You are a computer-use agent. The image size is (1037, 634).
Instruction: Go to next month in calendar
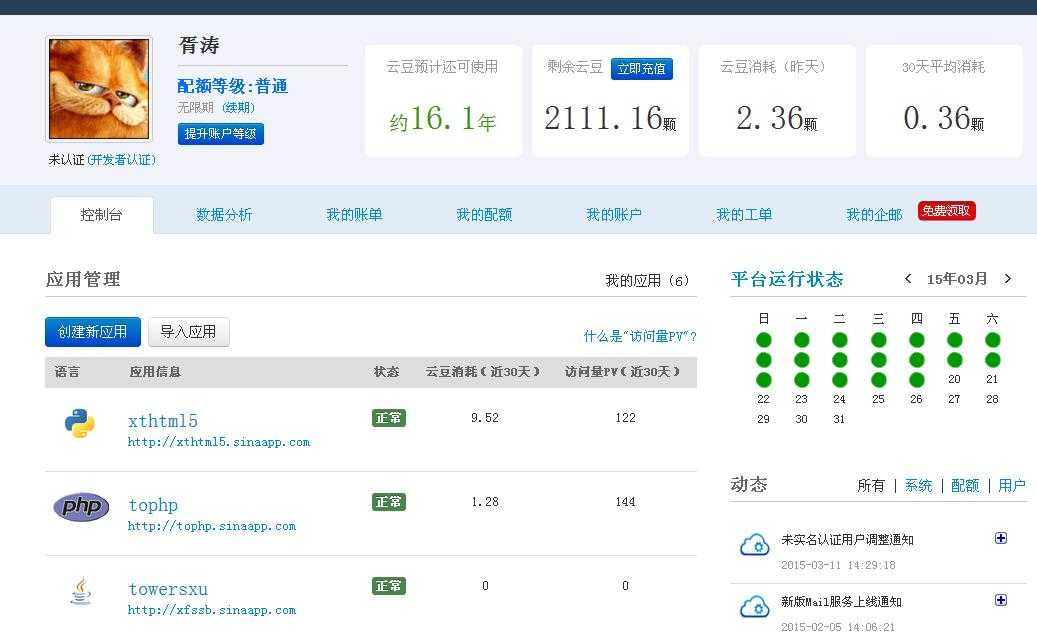pos(1008,279)
